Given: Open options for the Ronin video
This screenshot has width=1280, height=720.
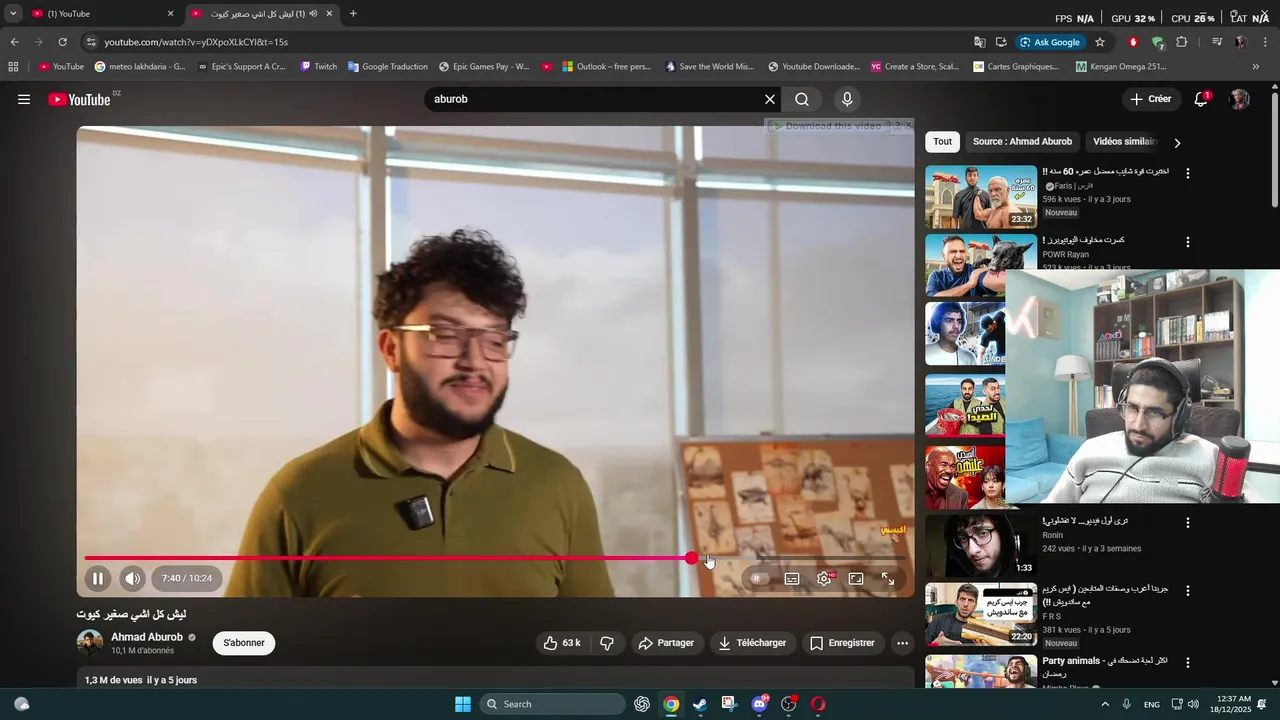Looking at the screenshot, I should [1188, 523].
